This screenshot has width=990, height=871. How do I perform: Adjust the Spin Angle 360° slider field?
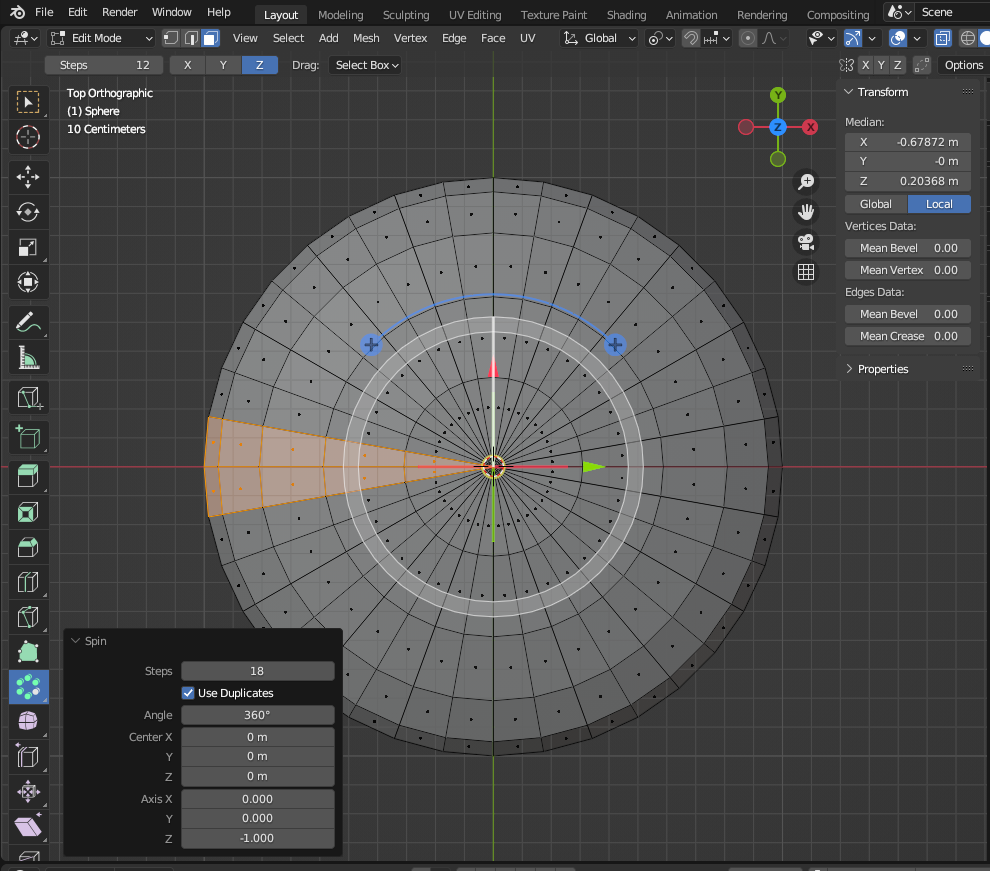click(257, 715)
